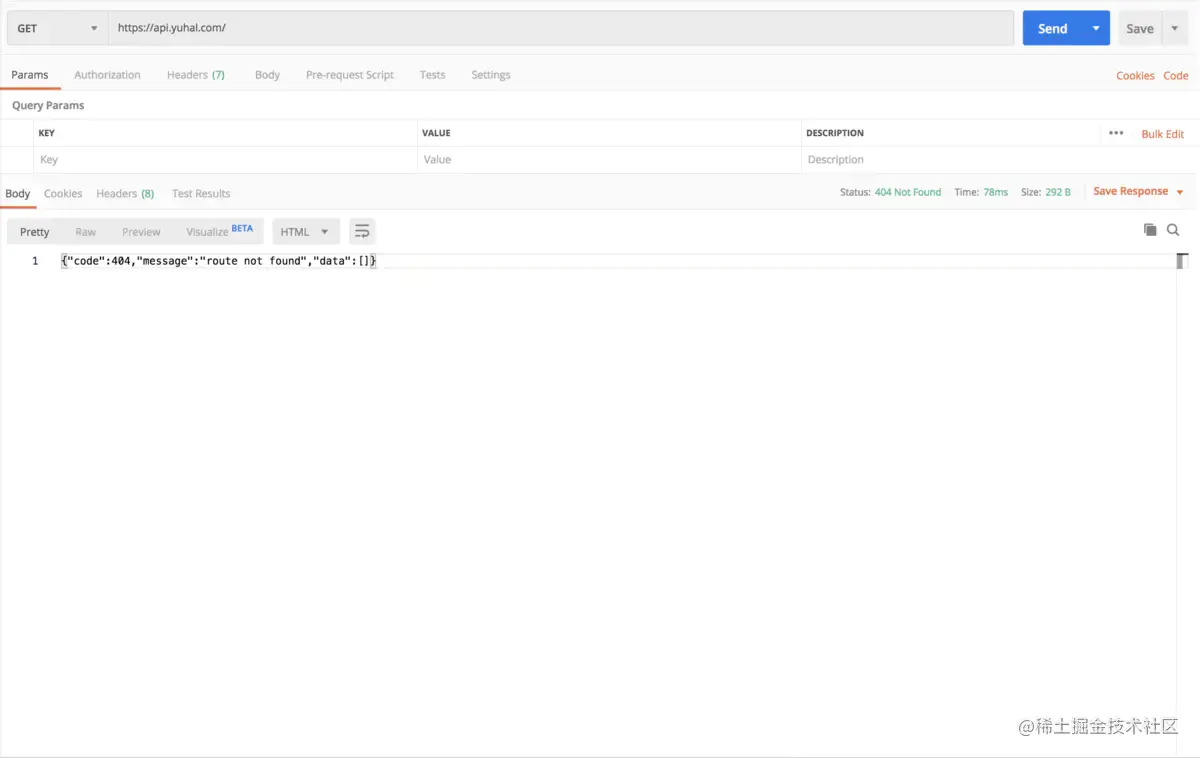Open the HTML format dropdown
Screen dimensions: 1200x758
306,231
